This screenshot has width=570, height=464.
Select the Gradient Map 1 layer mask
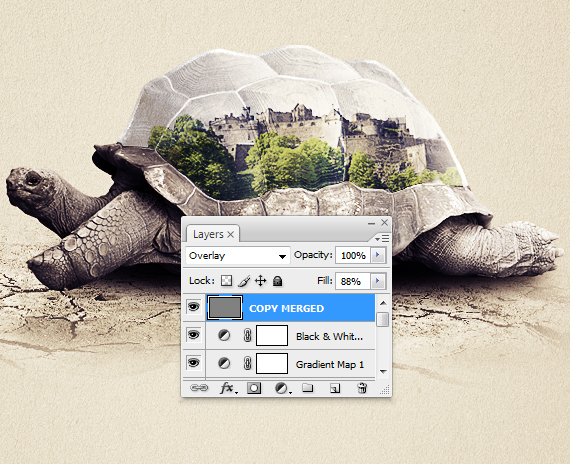[272, 363]
